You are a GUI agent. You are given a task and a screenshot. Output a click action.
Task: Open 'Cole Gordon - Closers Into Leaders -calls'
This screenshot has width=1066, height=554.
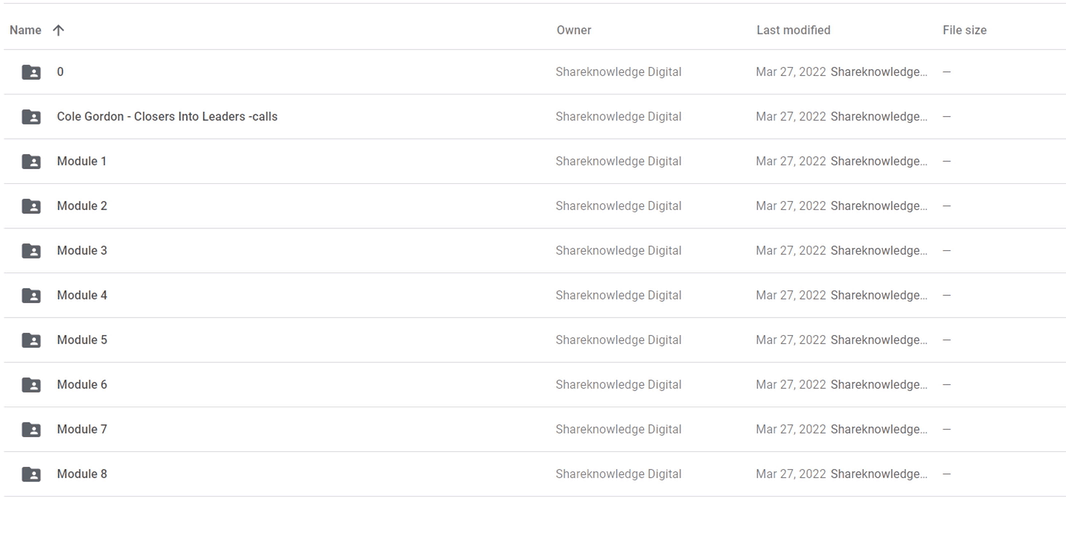tap(167, 116)
